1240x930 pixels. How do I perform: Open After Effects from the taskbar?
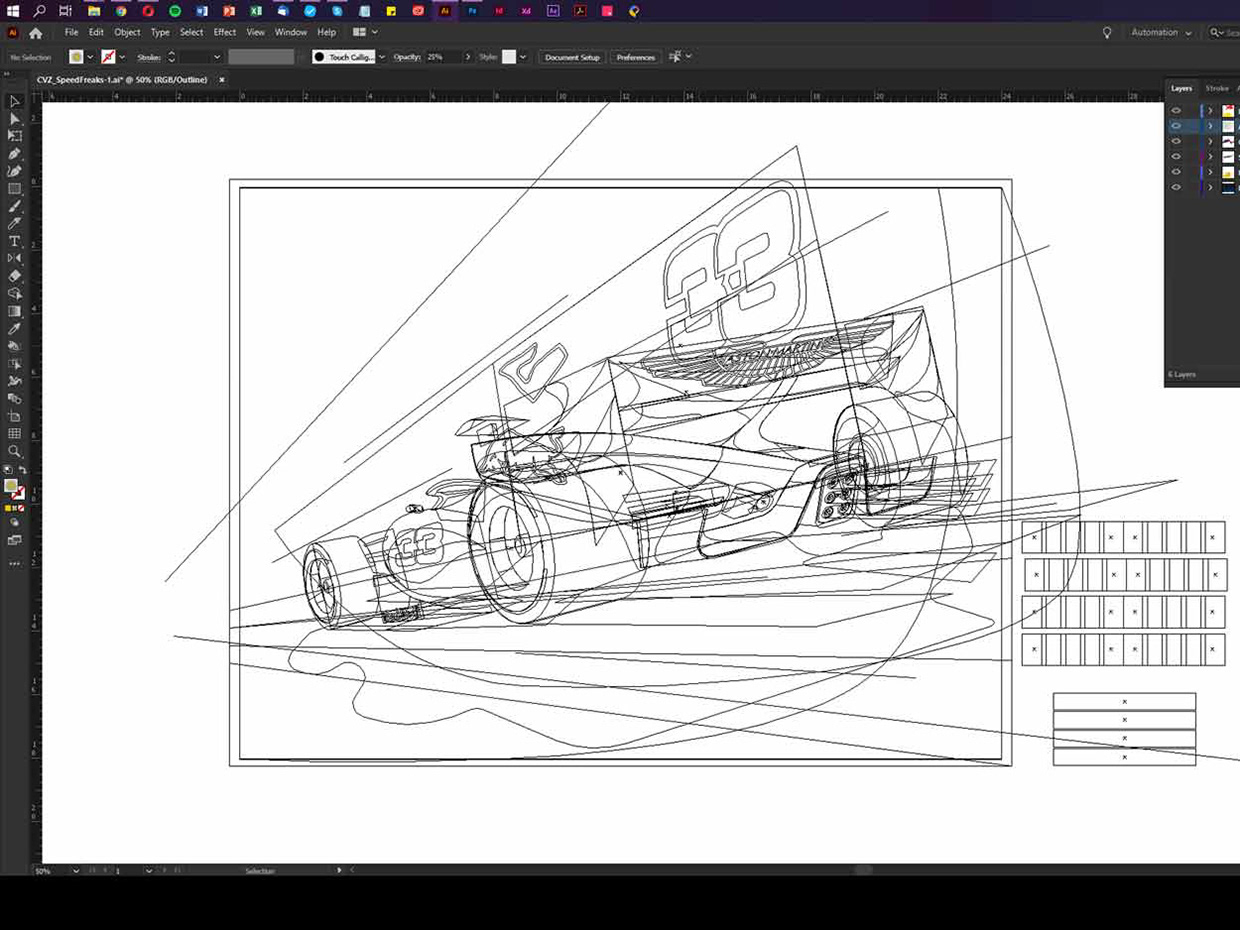tap(553, 11)
